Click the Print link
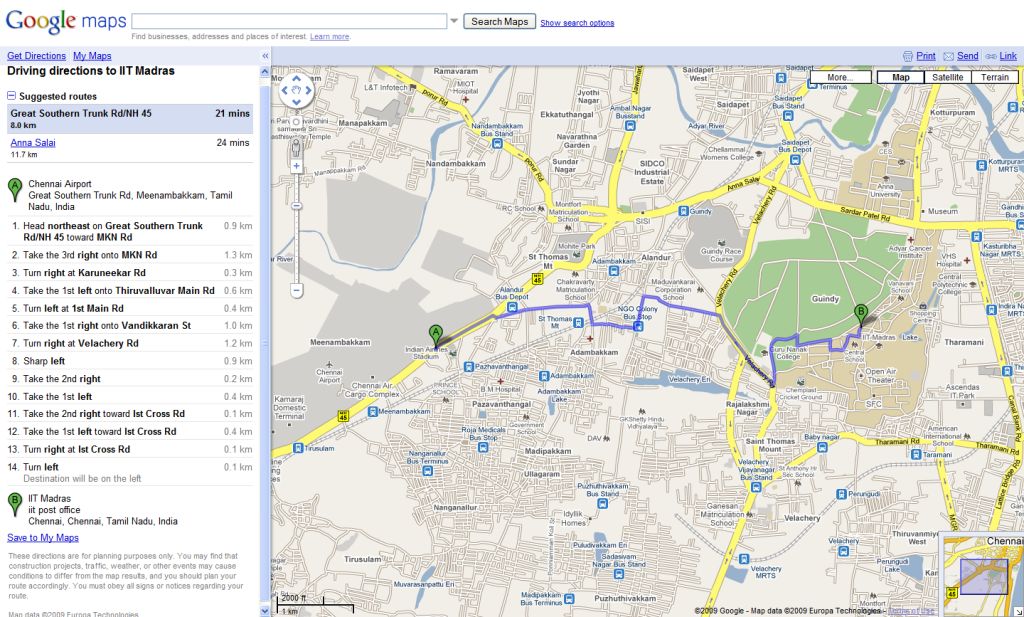The height and width of the screenshot is (617, 1024). point(925,56)
